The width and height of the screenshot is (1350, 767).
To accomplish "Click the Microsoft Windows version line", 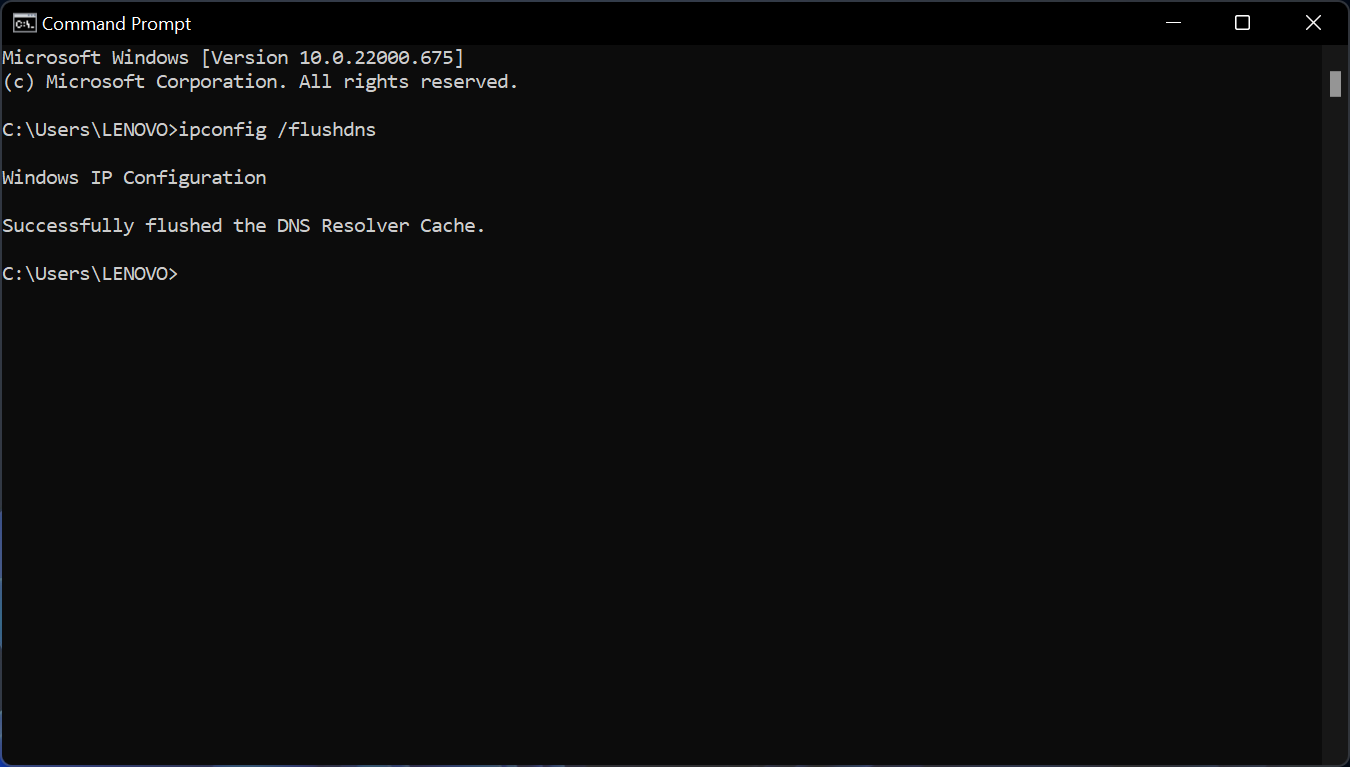I will [x=233, y=58].
